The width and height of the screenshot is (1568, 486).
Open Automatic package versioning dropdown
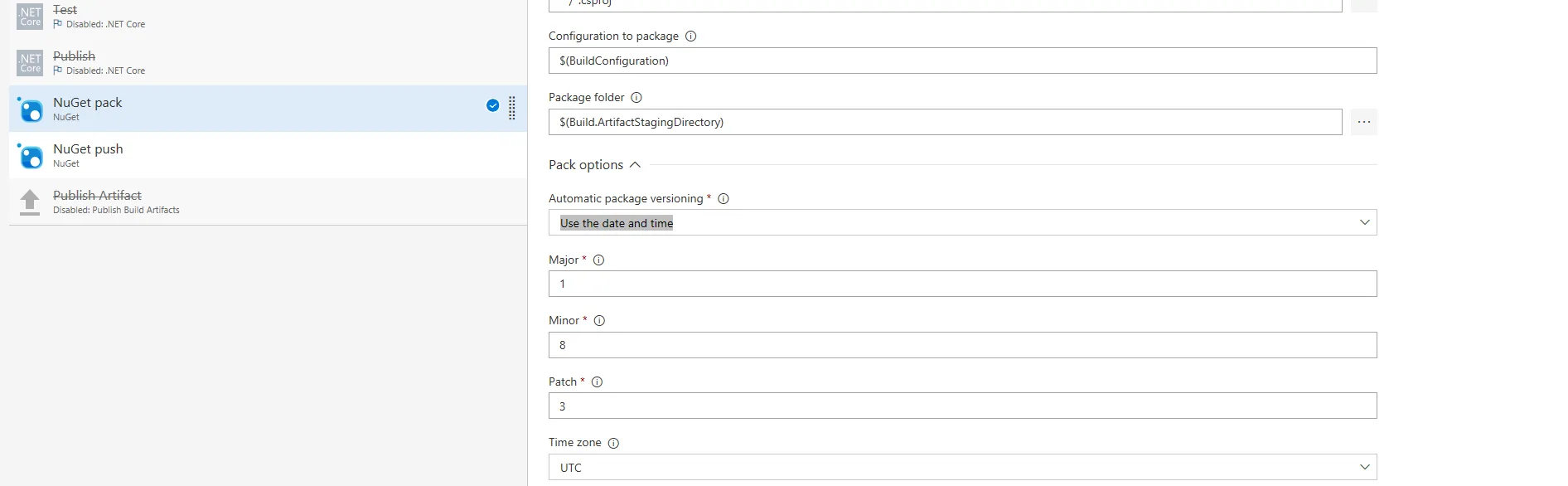point(961,222)
